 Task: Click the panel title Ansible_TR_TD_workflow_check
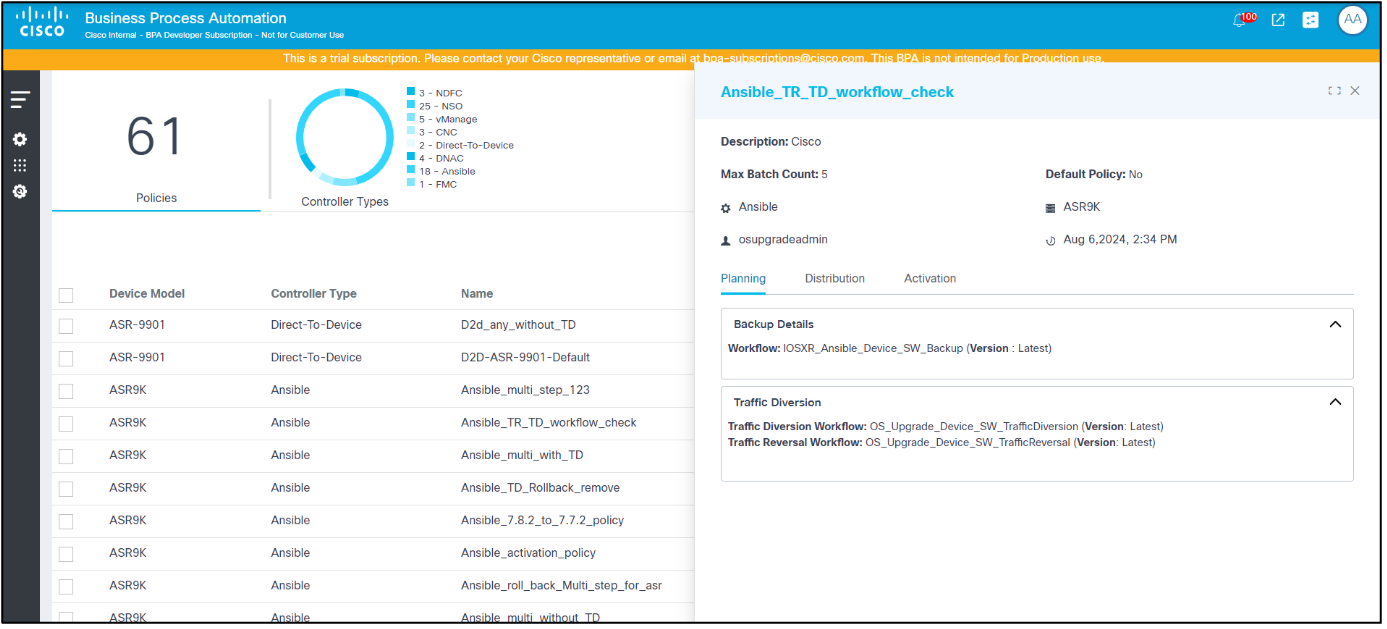[x=837, y=92]
